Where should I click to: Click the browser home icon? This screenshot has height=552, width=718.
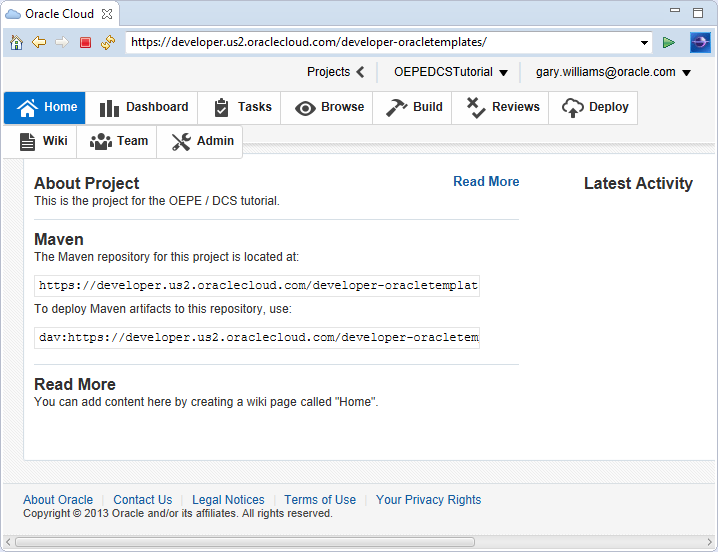pos(16,43)
